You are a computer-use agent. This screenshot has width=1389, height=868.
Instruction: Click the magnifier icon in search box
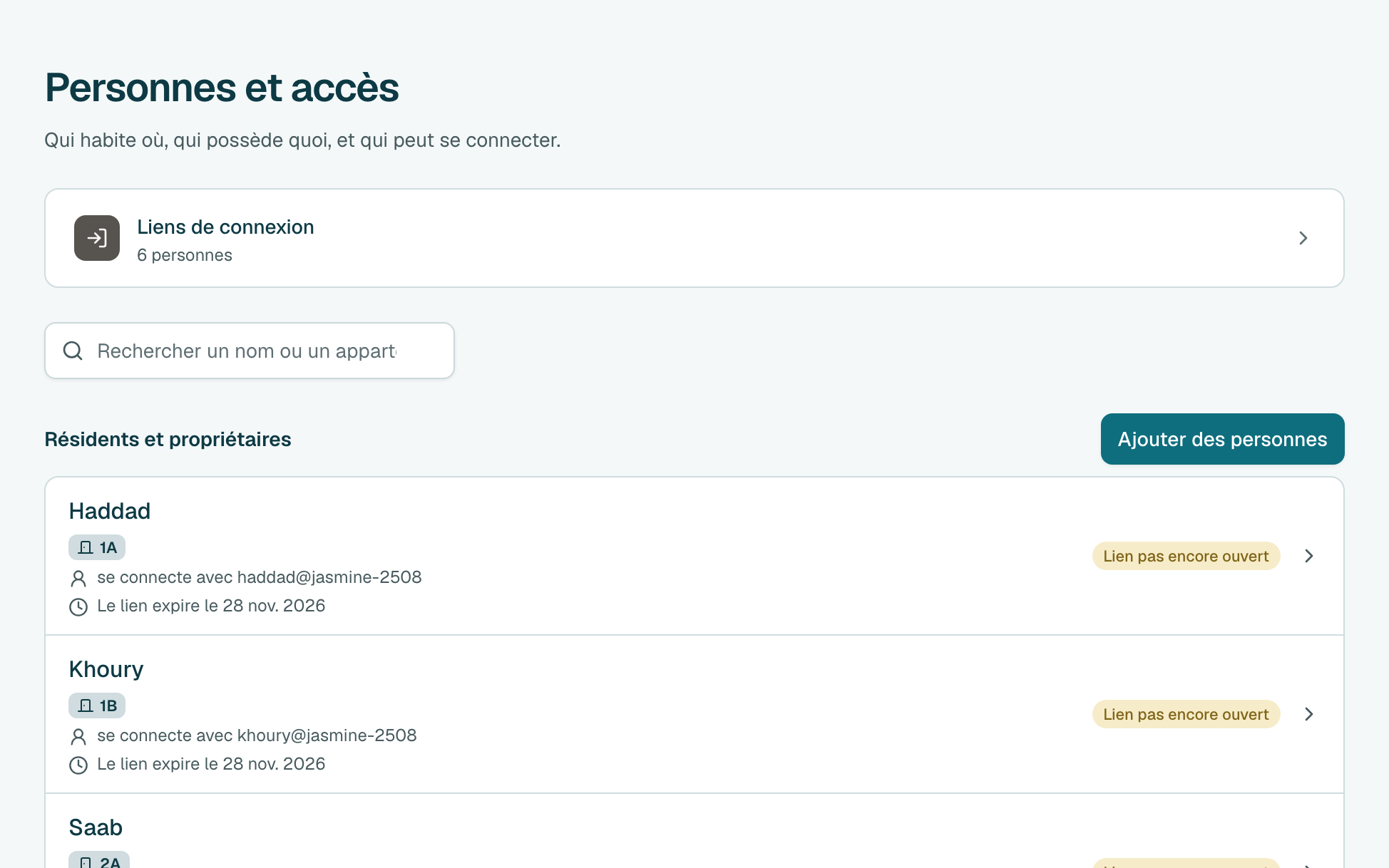pos(73,351)
